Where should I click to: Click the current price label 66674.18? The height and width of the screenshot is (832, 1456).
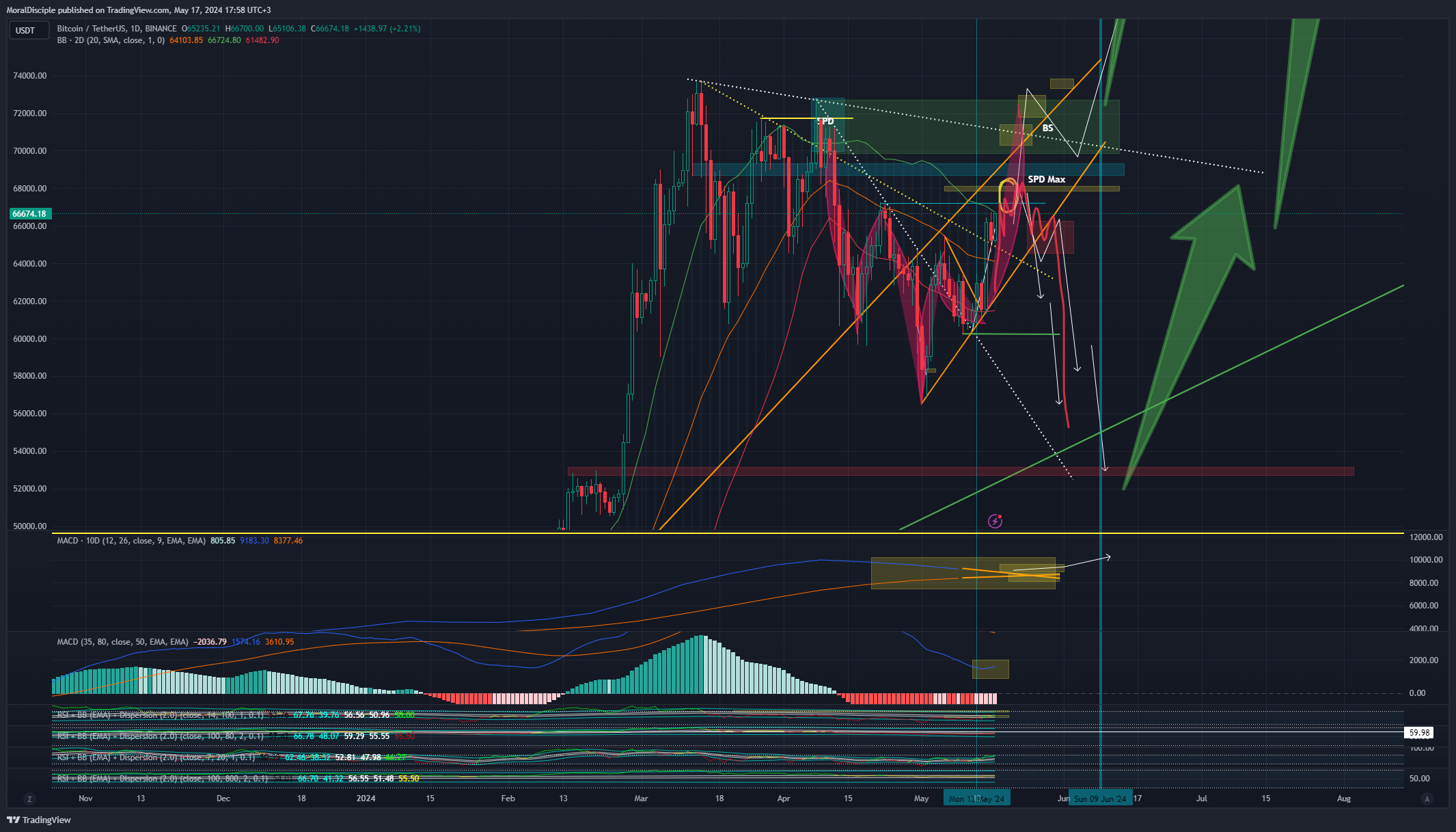coord(29,214)
